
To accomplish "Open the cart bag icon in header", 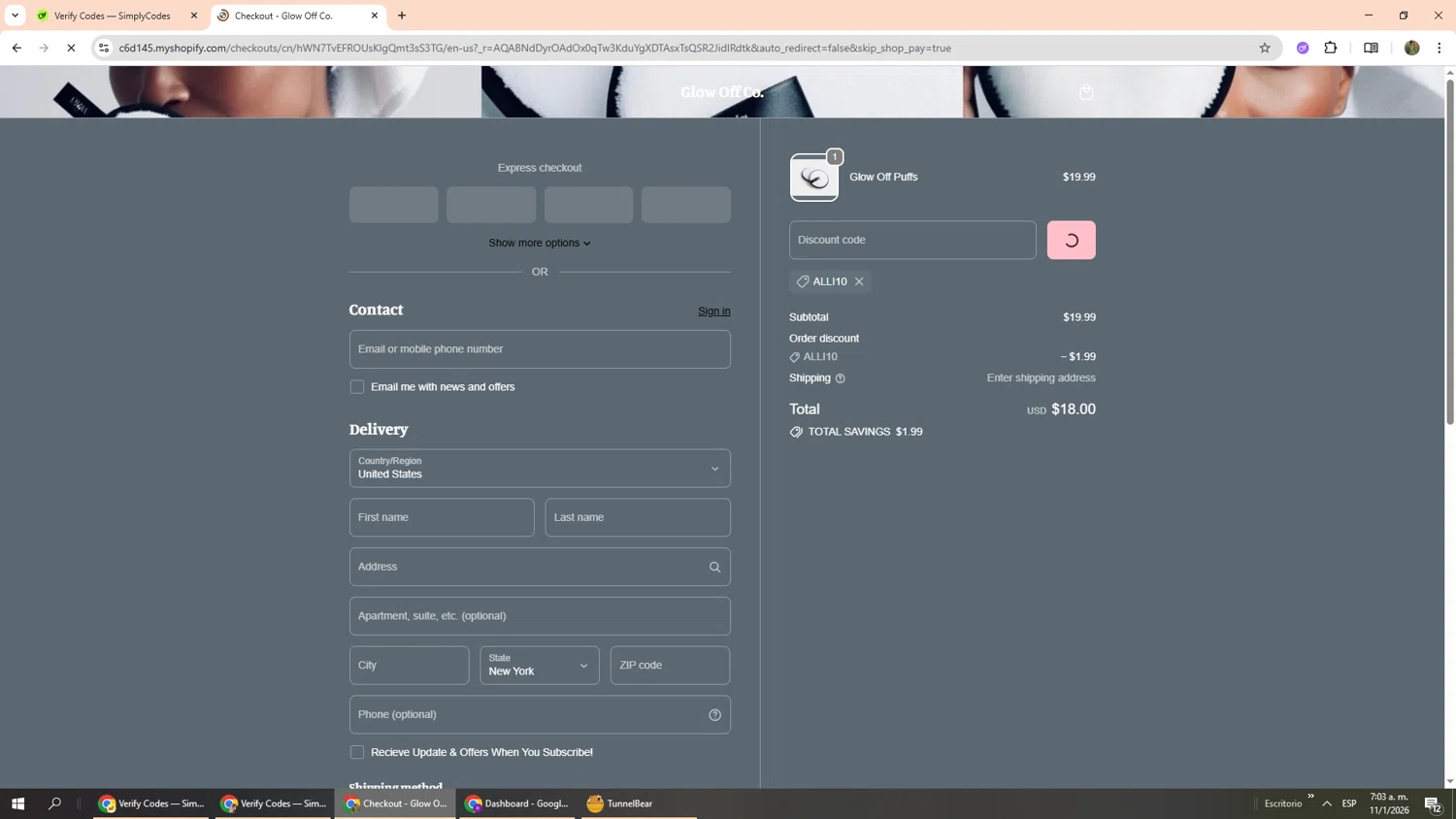I will tap(1086, 92).
